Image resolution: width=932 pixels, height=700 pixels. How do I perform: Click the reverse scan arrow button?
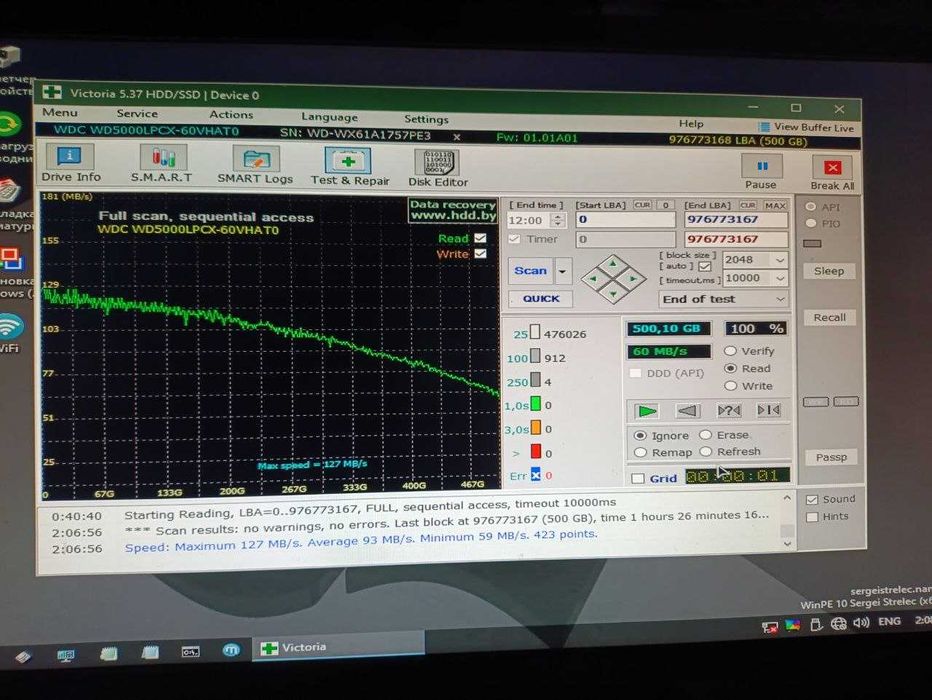click(688, 410)
